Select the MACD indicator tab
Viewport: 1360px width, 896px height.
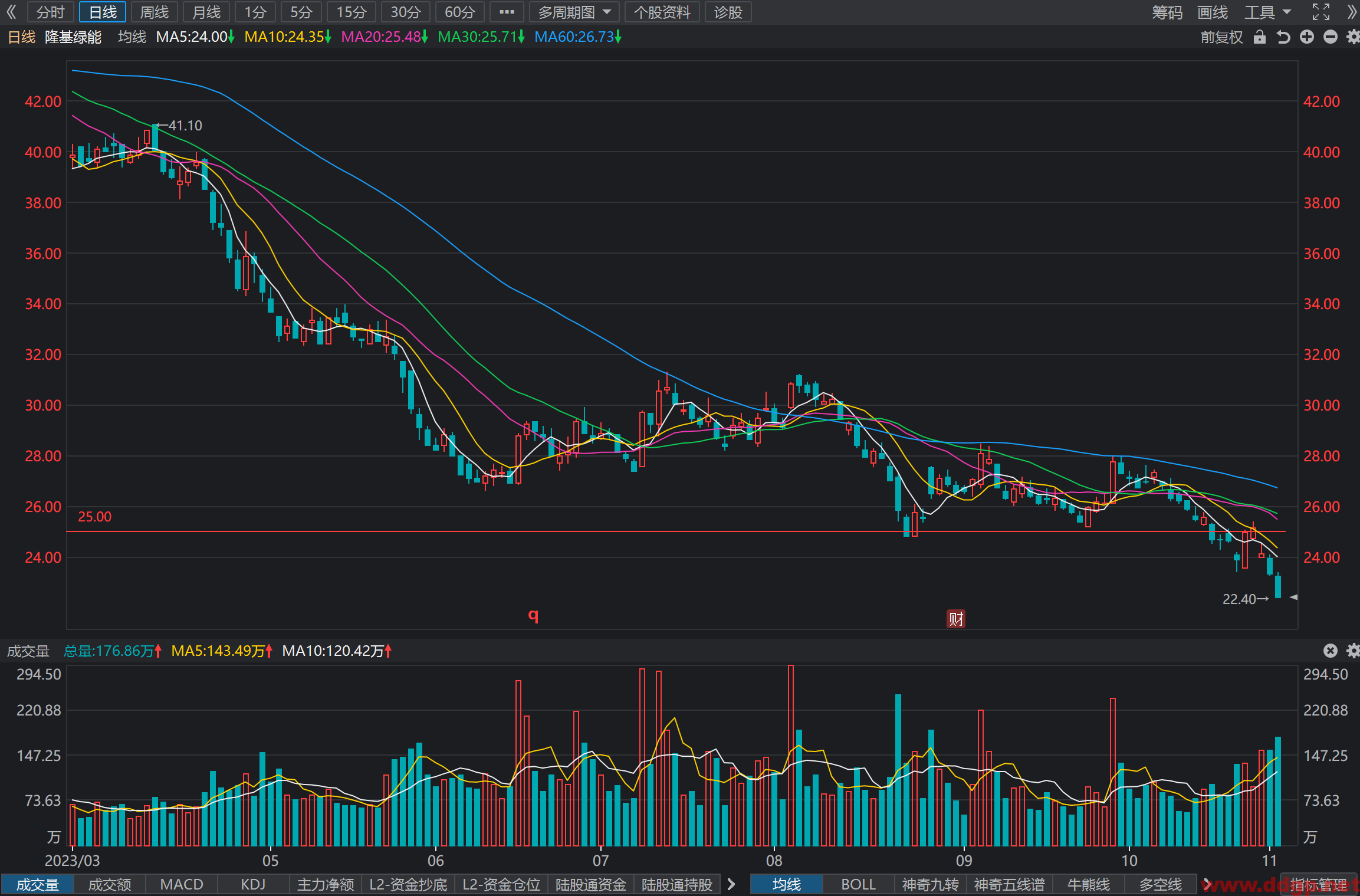click(x=182, y=884)
